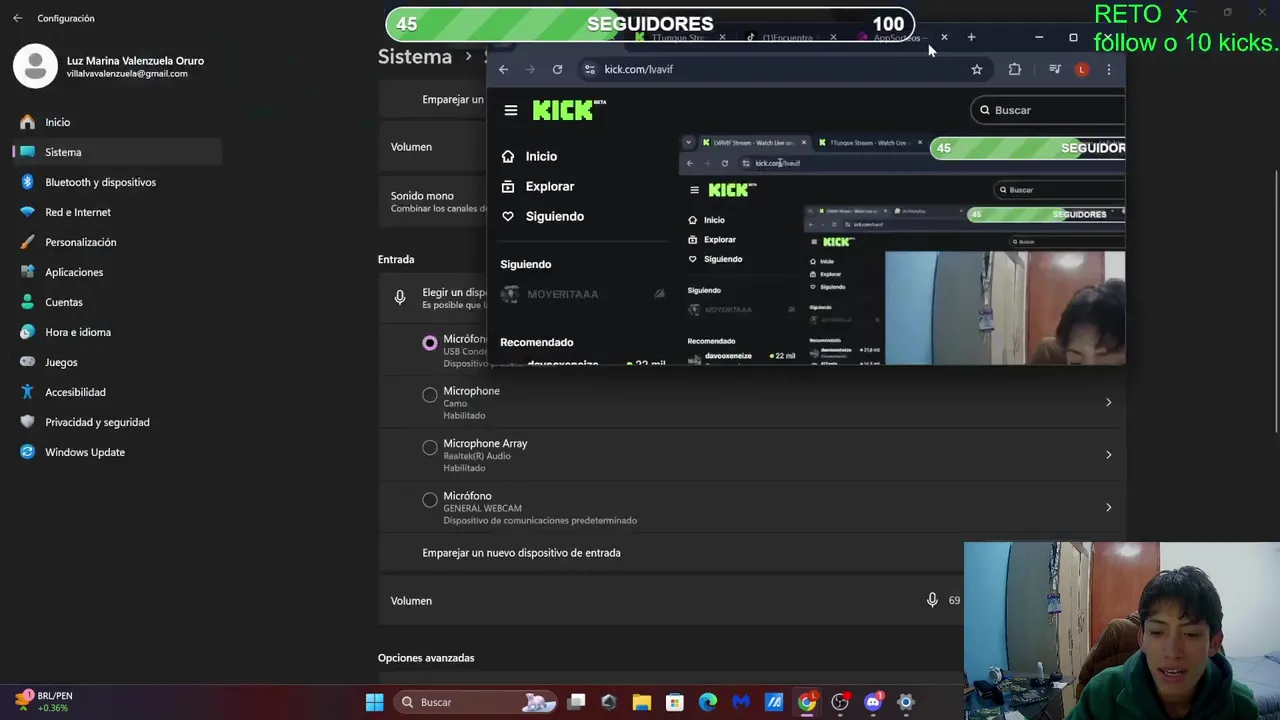
Task: Open the Chrome profile L avatar
Action: click(x=1082, y=69)
